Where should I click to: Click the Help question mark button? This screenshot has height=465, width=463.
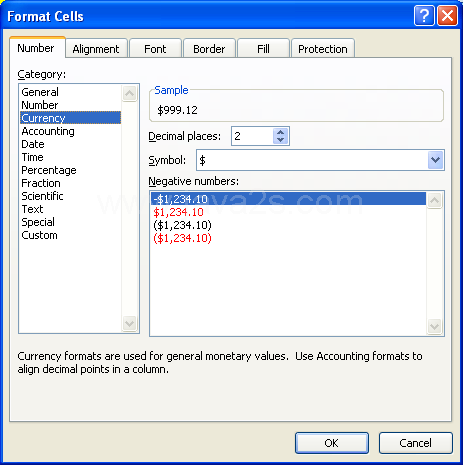click(x=424, y=16)
